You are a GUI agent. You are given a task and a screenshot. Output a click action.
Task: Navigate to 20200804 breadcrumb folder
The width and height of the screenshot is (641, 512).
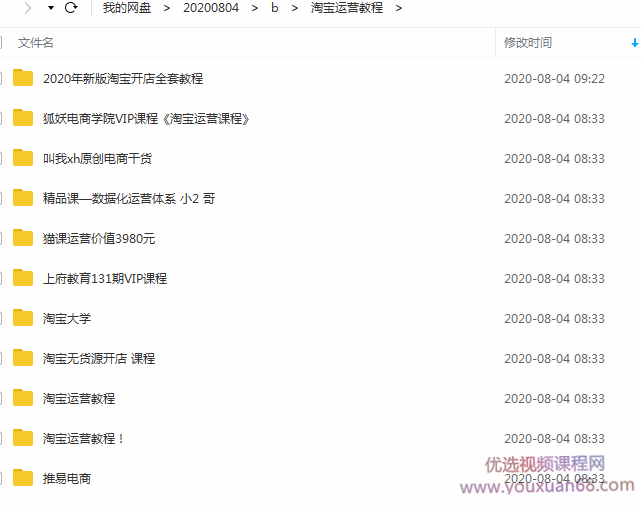(210, 8)
